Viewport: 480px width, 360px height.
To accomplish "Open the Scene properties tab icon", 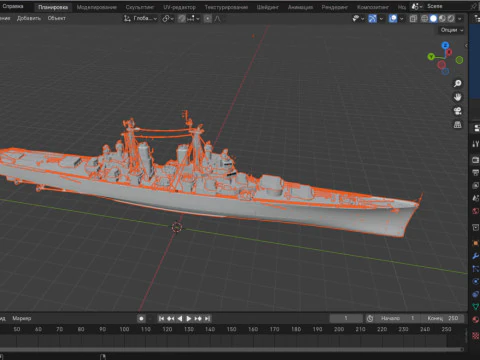I will [476, 198].
